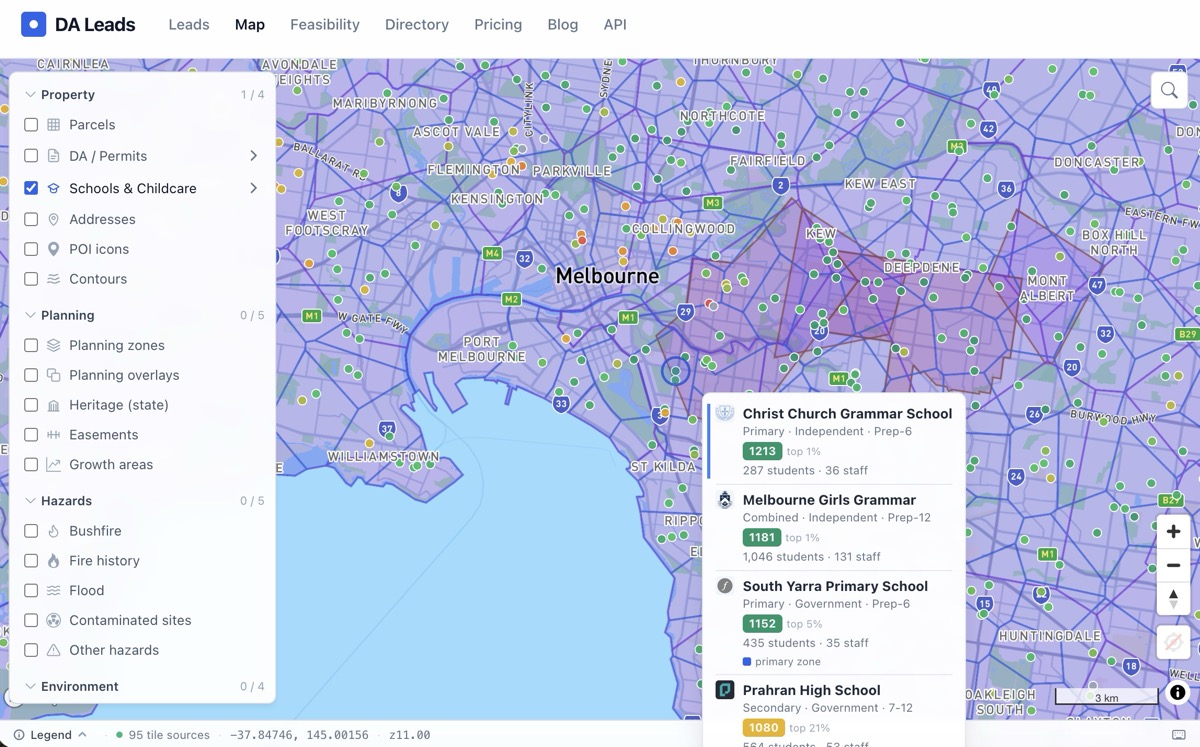The image size is (1200, 747).
Task: Tick the Flood checkbox
Action: (31, 591)
